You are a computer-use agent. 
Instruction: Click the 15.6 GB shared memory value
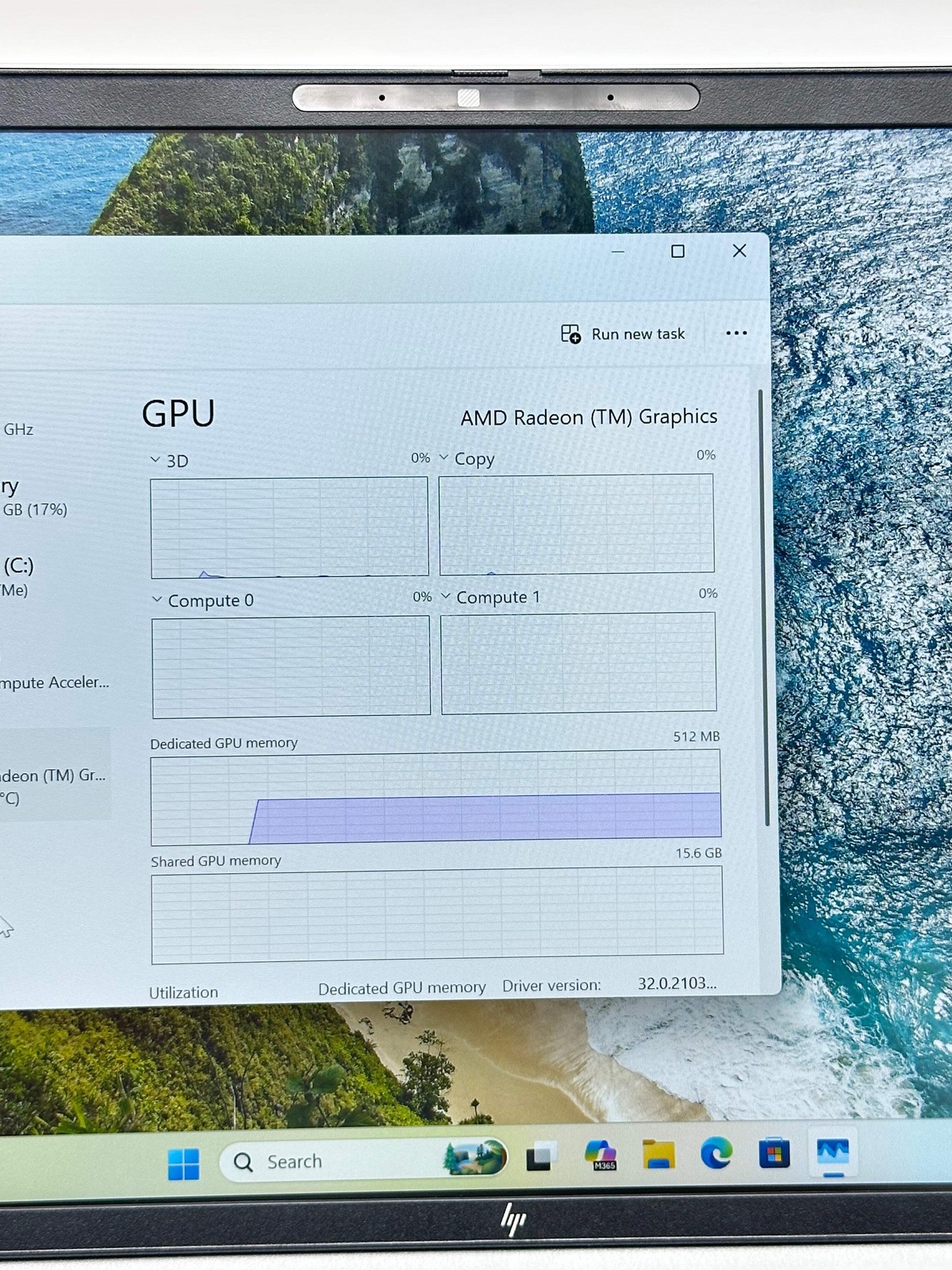coord(698,853)
